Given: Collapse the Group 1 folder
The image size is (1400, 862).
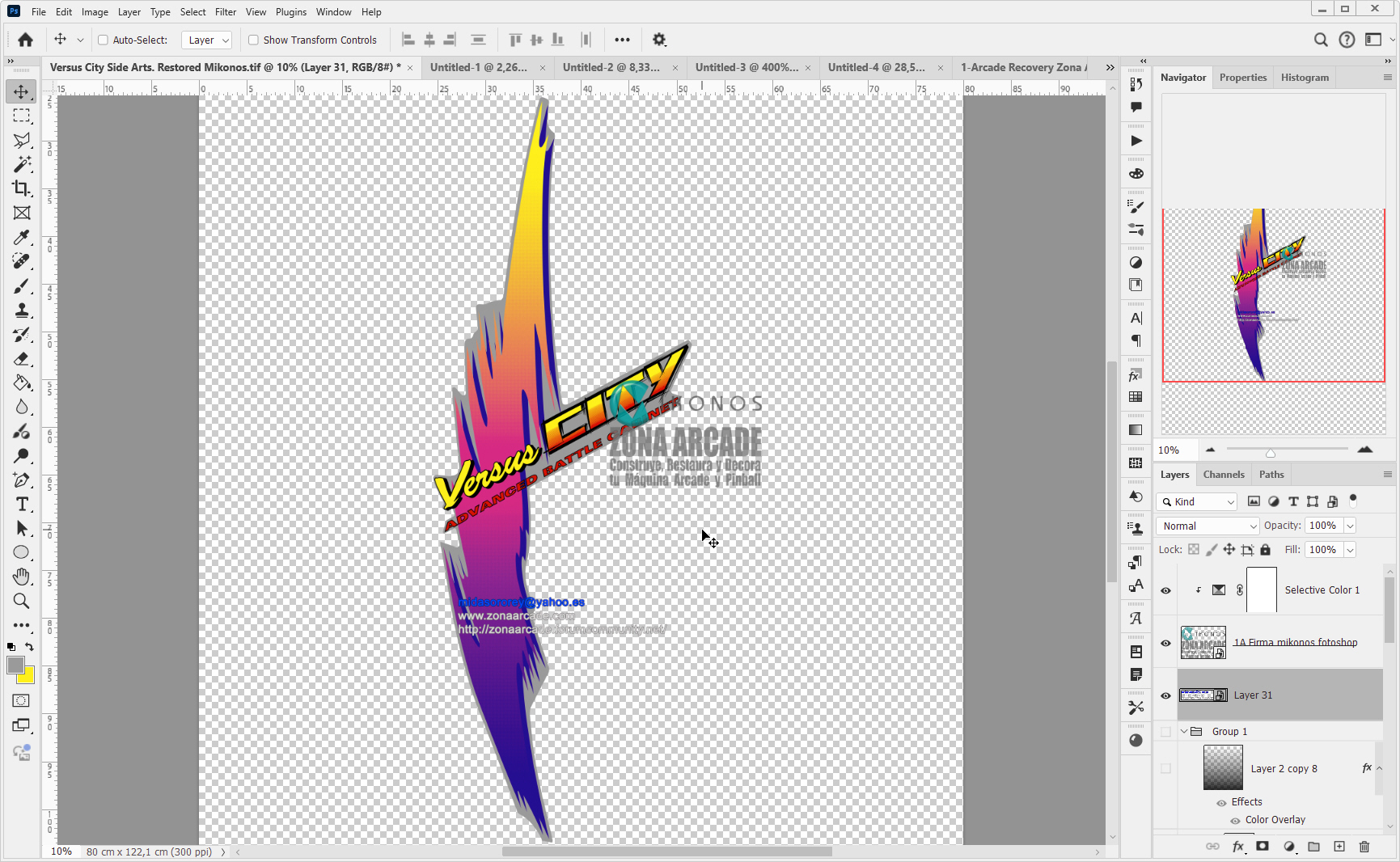Looking at the screenshot, I should [1184, 732].
